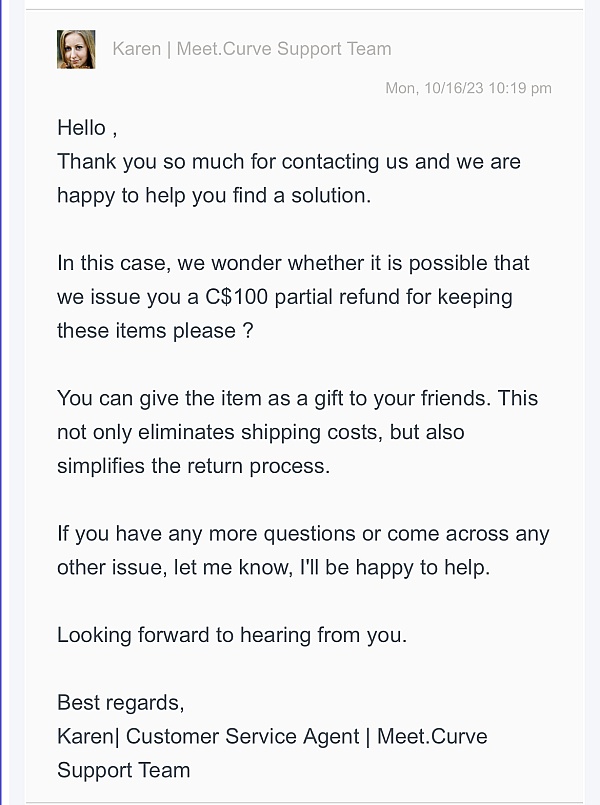Click Karen's profile photo avatar

[76, 49]
